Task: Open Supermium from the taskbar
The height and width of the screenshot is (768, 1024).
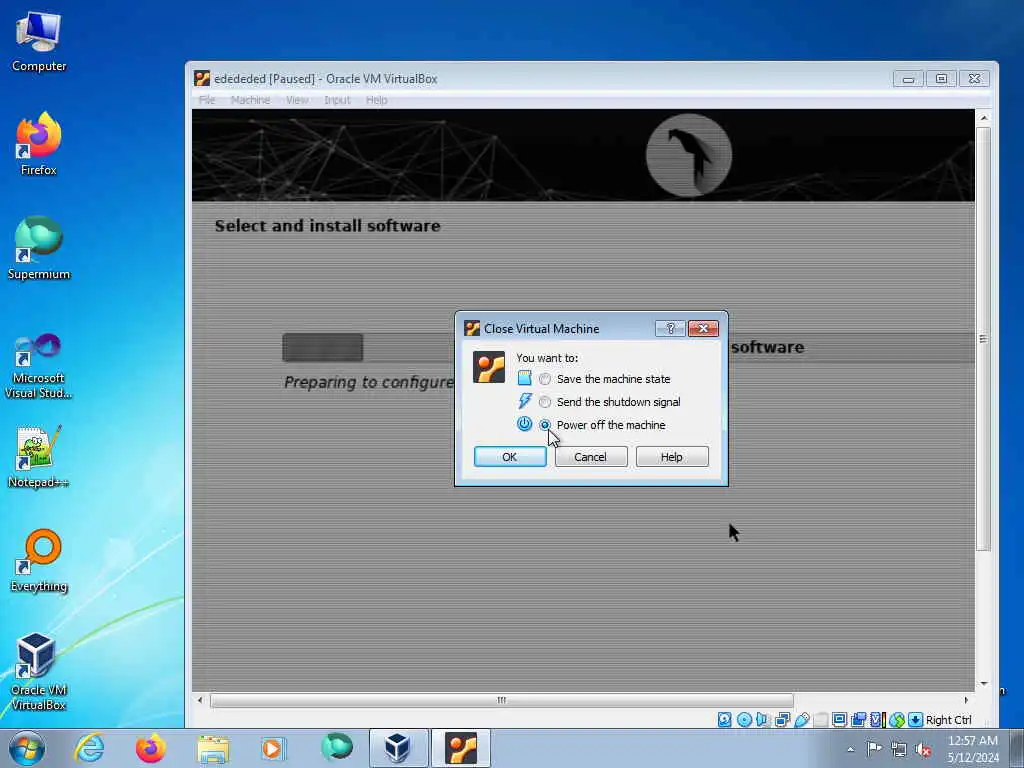Action: coord(336,748)
